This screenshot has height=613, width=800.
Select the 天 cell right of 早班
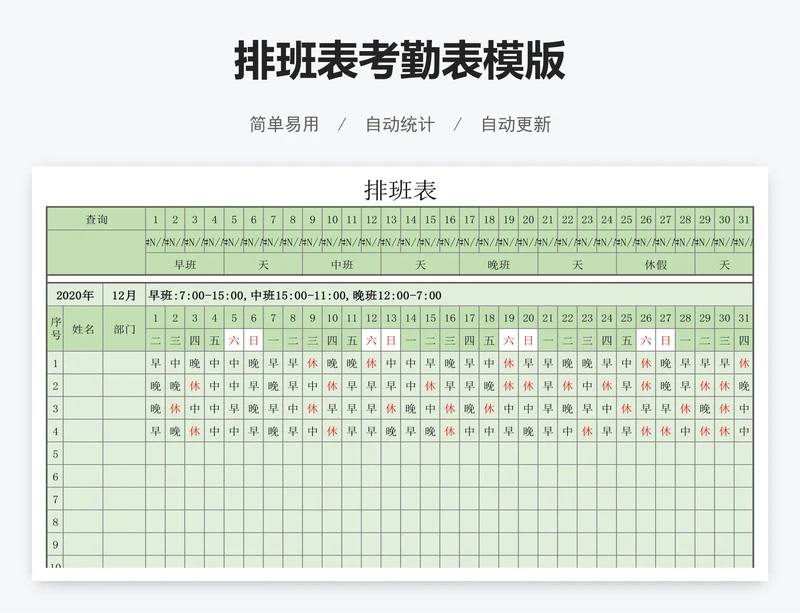263,264
